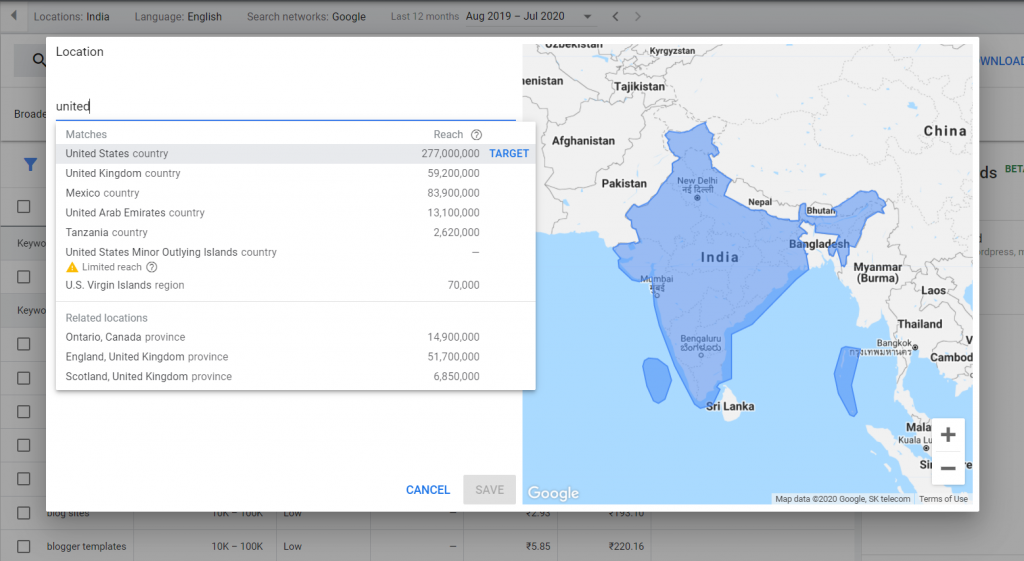The width and height of the screenshot is (1024, 561).
Task: Zoom in on the map with plus button
Action: pyautogui.click(x=948, y=434)
